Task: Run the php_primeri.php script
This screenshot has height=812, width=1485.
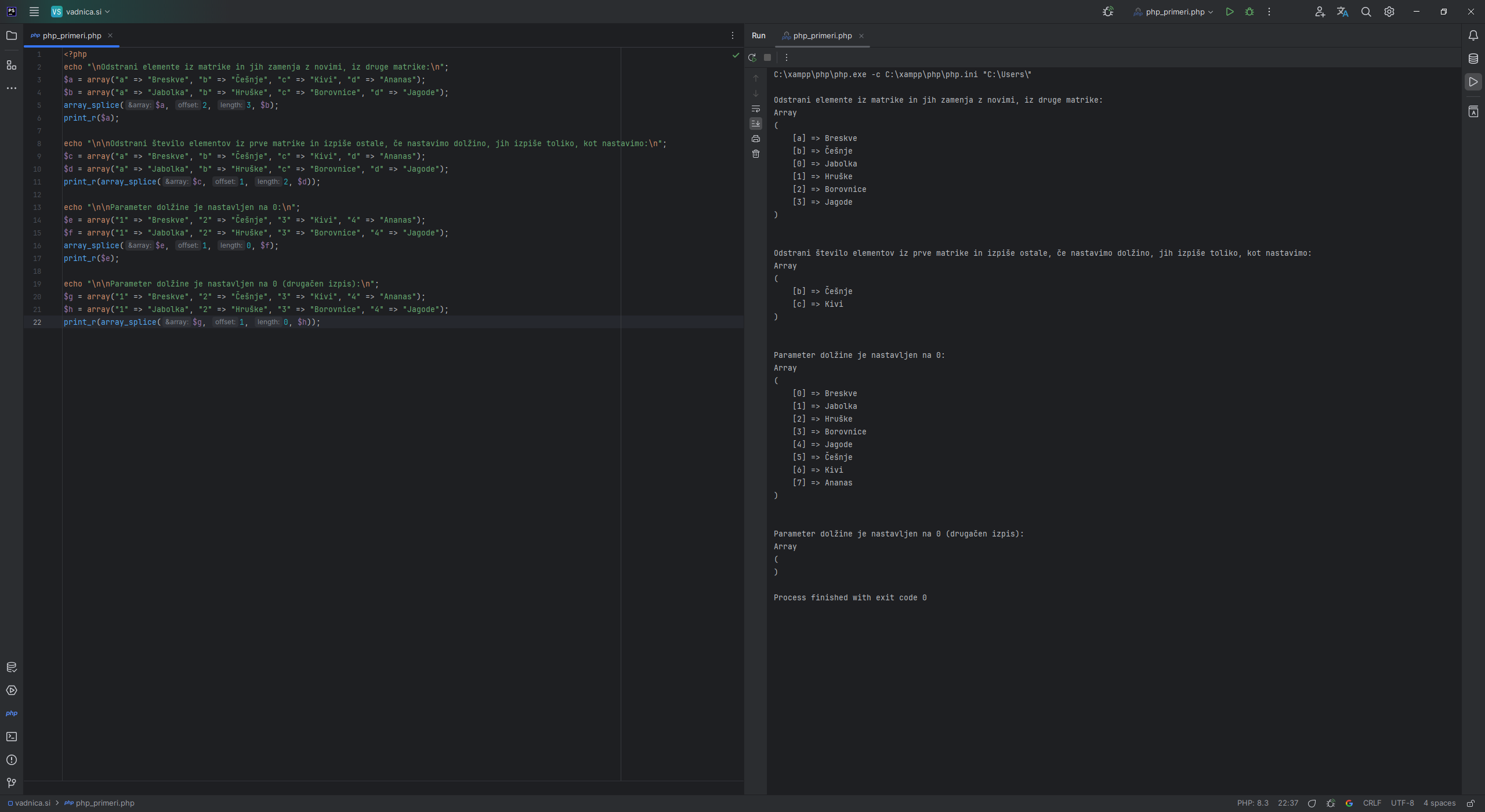Action: point(1229,12)
